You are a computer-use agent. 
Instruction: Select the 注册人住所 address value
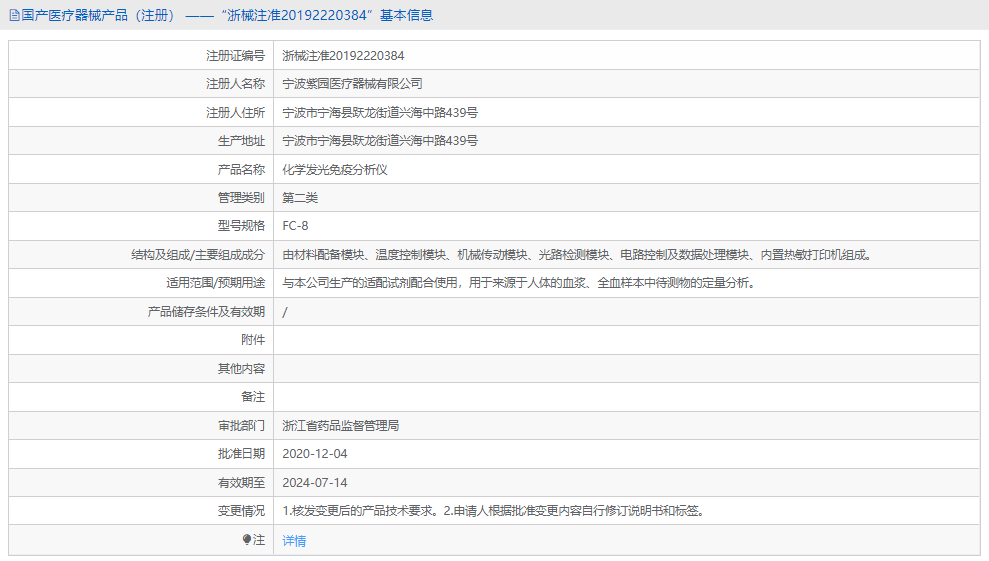click(x=380, y=113)
